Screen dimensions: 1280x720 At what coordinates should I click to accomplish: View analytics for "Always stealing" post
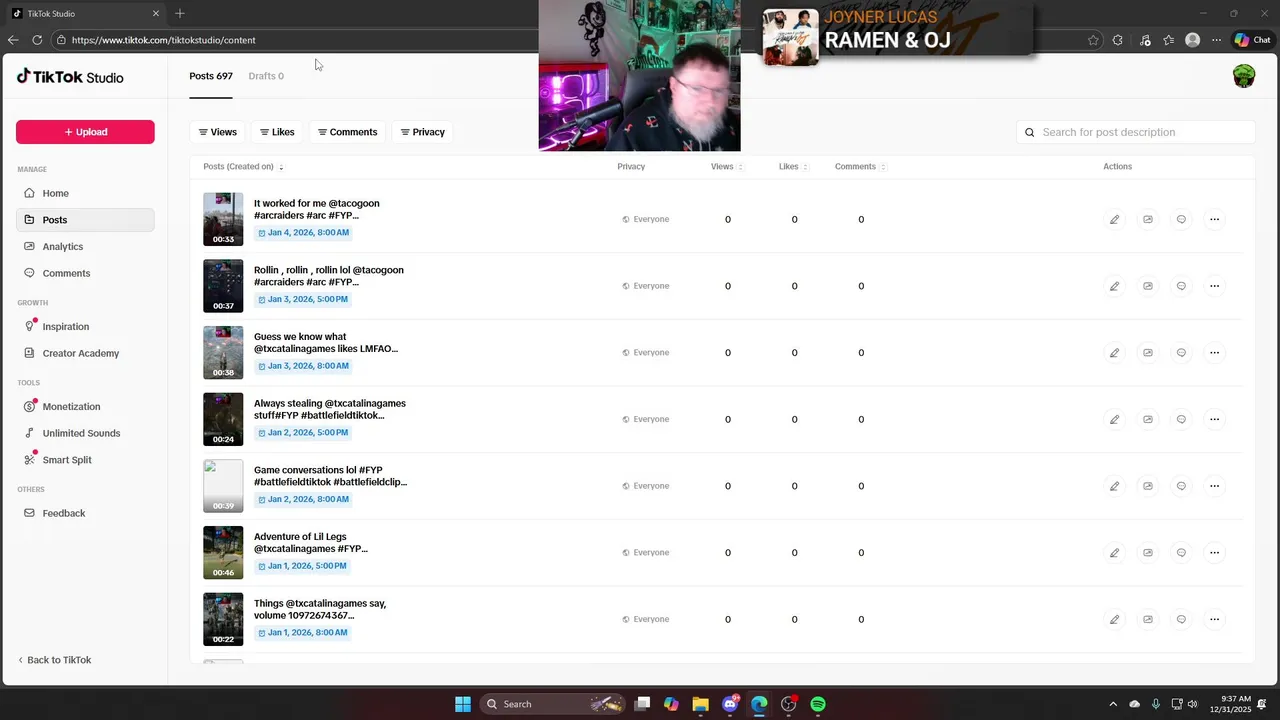[x=1148, y=419]
